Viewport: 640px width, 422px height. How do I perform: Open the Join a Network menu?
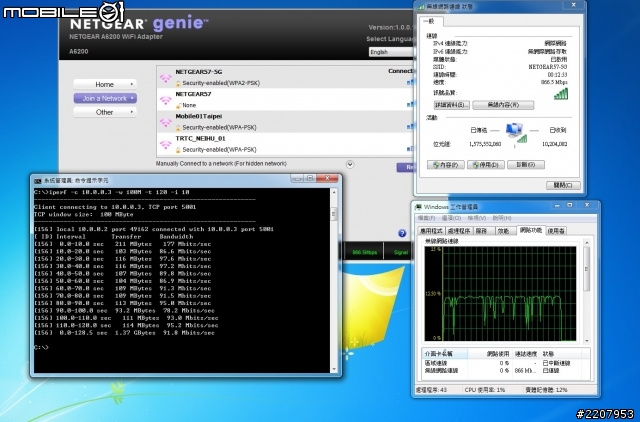coord(105,98)
